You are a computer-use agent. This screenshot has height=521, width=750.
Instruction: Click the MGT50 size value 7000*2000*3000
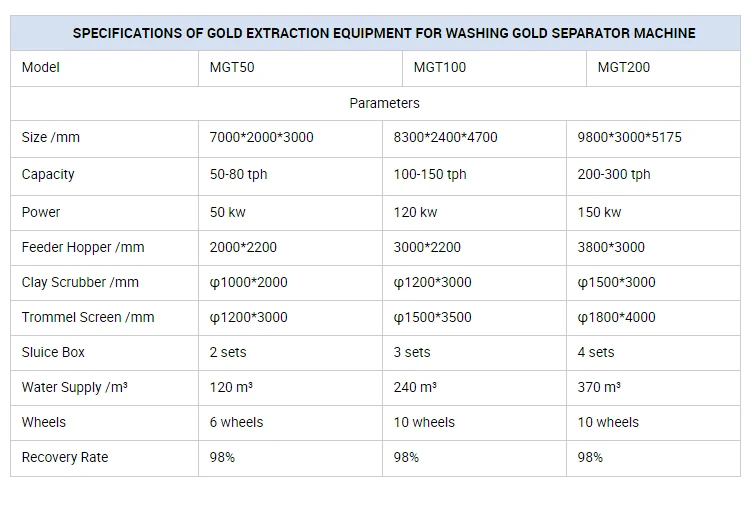pyautogui.click(x=261, y=137)
